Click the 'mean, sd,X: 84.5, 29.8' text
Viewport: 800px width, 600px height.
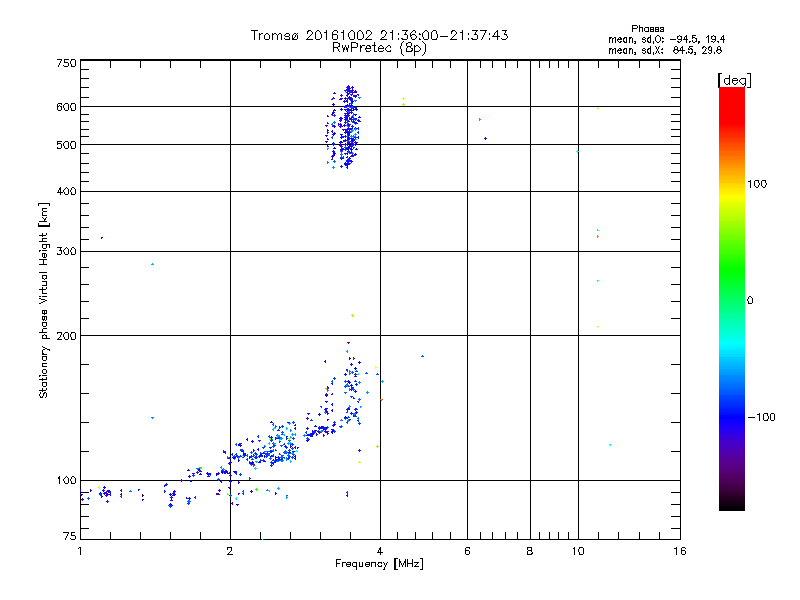(x=665, y=50)
